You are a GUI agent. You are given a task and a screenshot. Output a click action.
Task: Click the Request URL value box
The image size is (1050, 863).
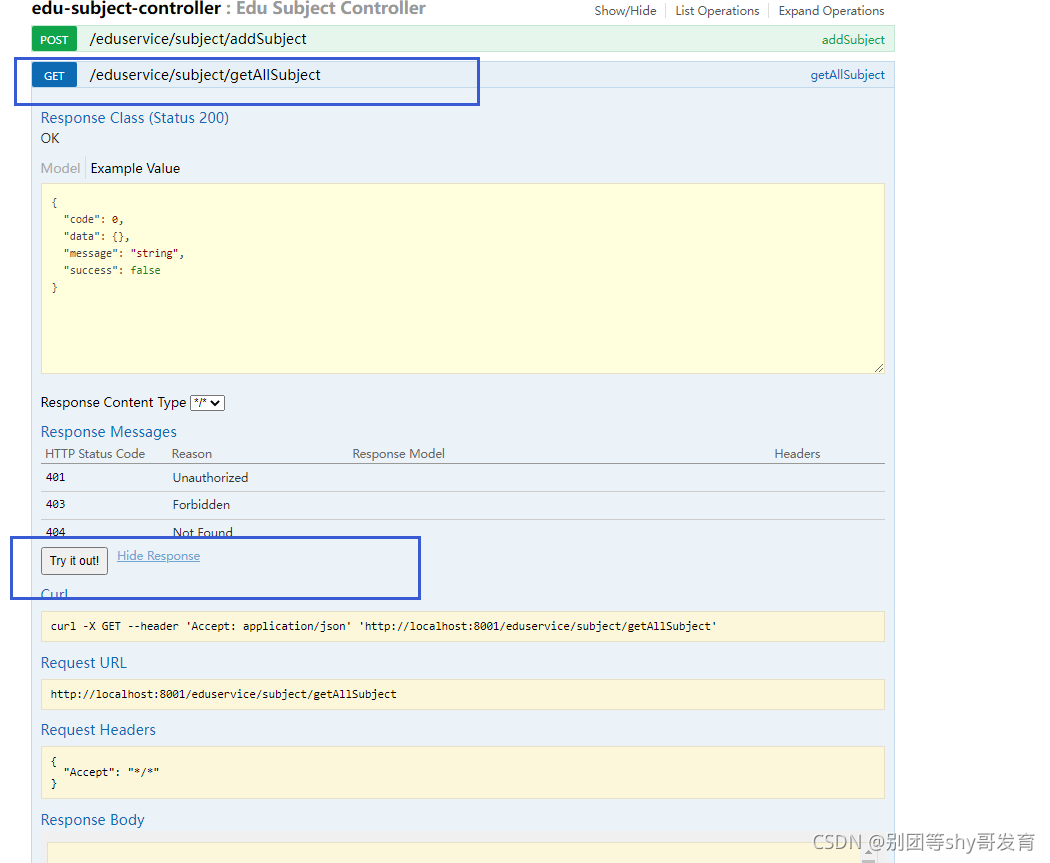[463, 694]
